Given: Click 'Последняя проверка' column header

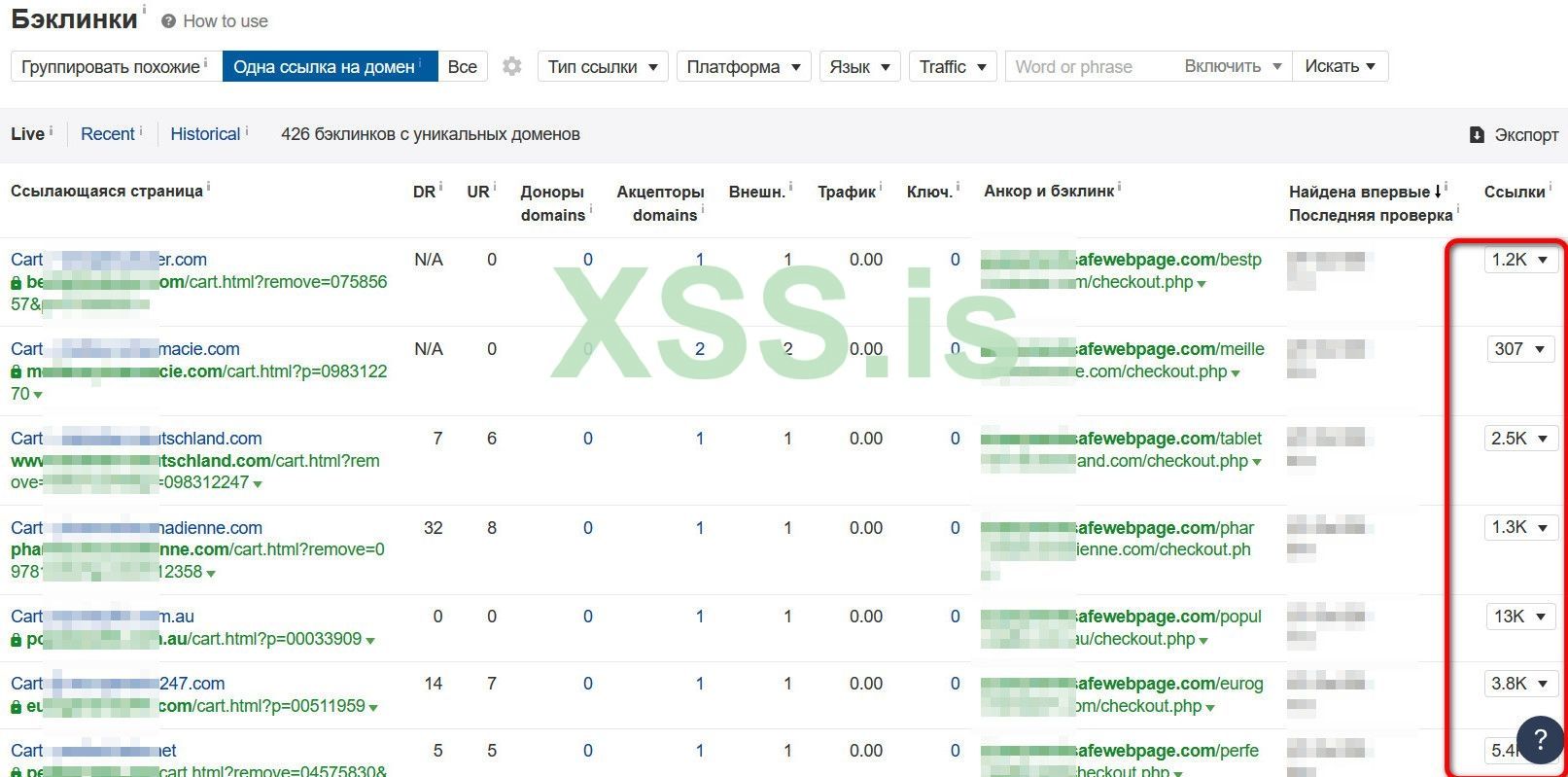Looking at the screenshot, I should [x=1371, y=215].
